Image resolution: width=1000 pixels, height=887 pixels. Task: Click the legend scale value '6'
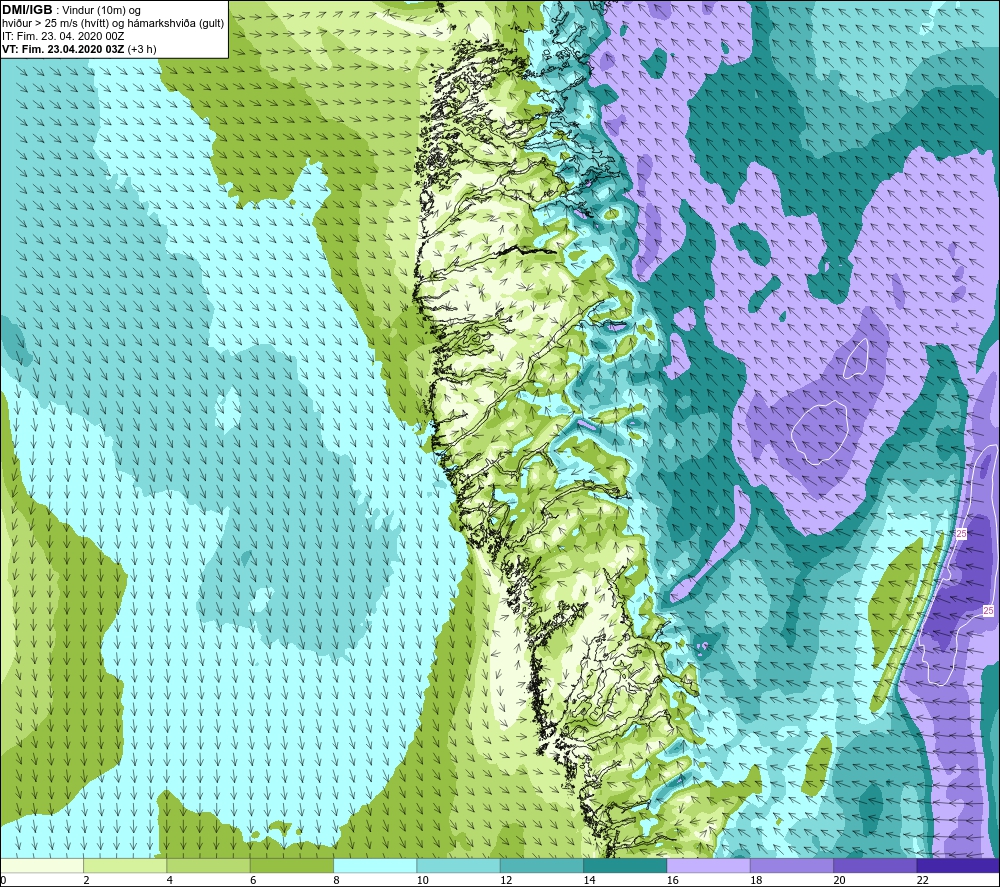[x=253, y=880]
